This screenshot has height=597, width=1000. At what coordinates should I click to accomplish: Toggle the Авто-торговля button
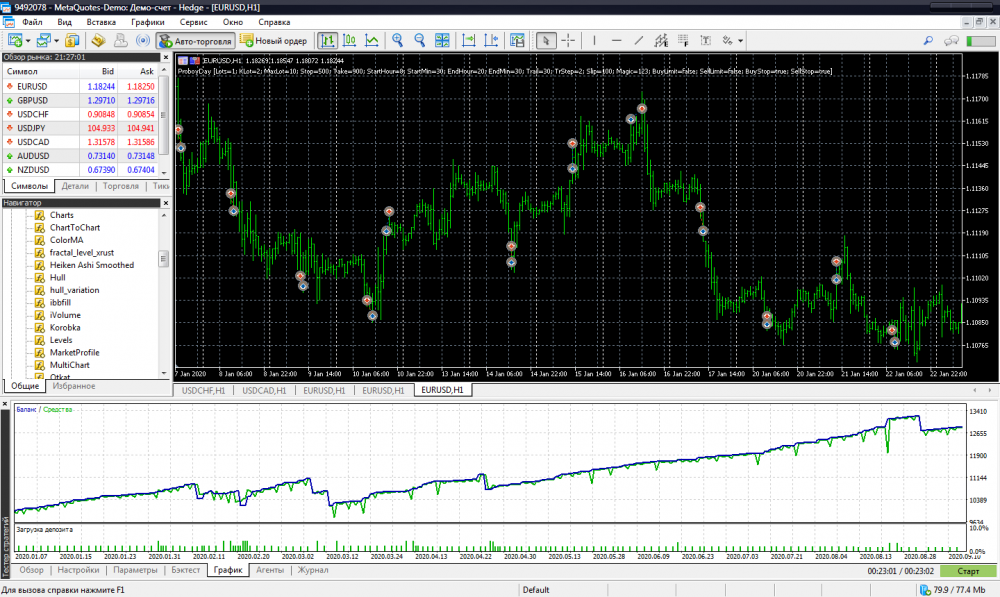tap(196, 41)
